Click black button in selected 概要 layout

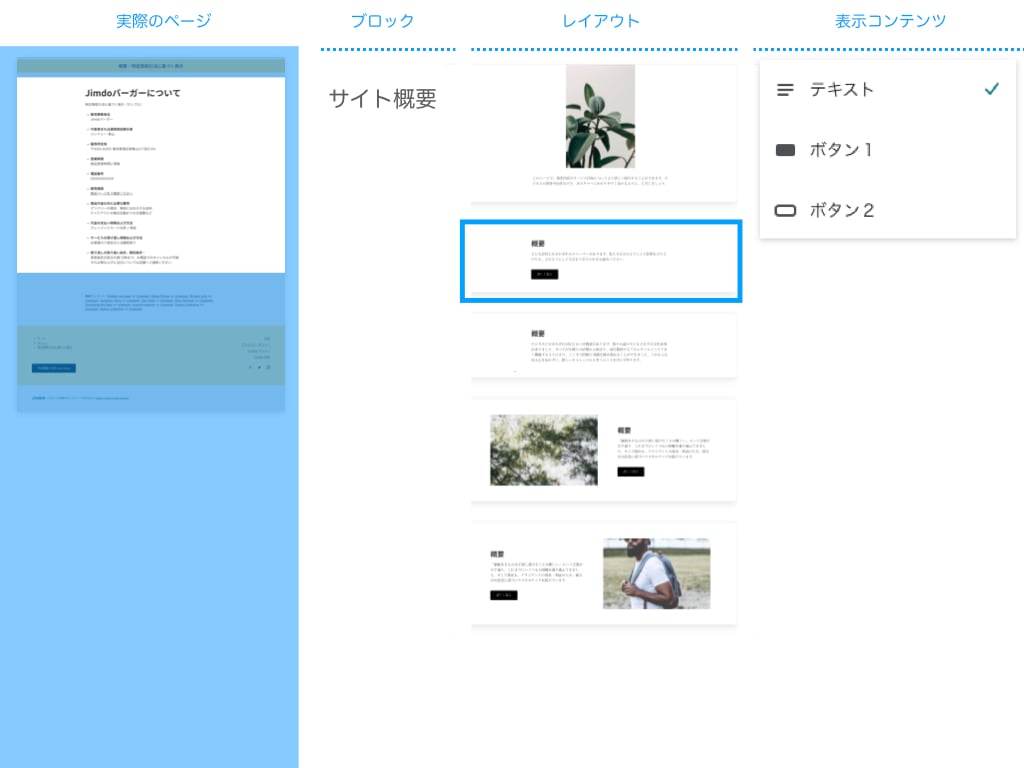[545, 274]
